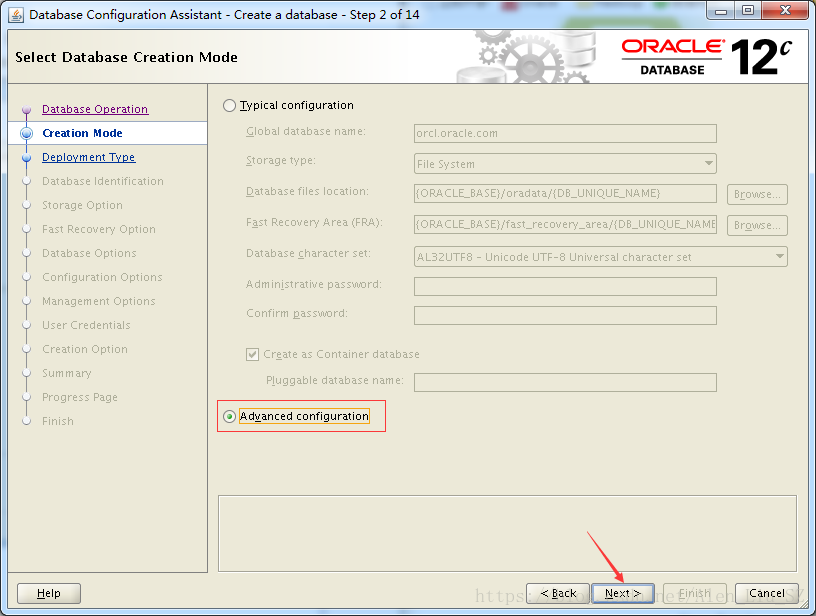
Task: Click the Administrative password field
Action: 565,286
